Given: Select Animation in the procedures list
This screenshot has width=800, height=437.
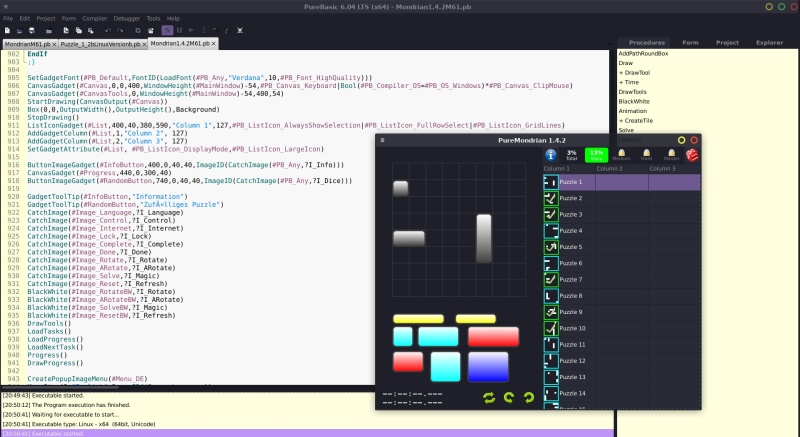Looking at the screenshot, I should point(633,111).
